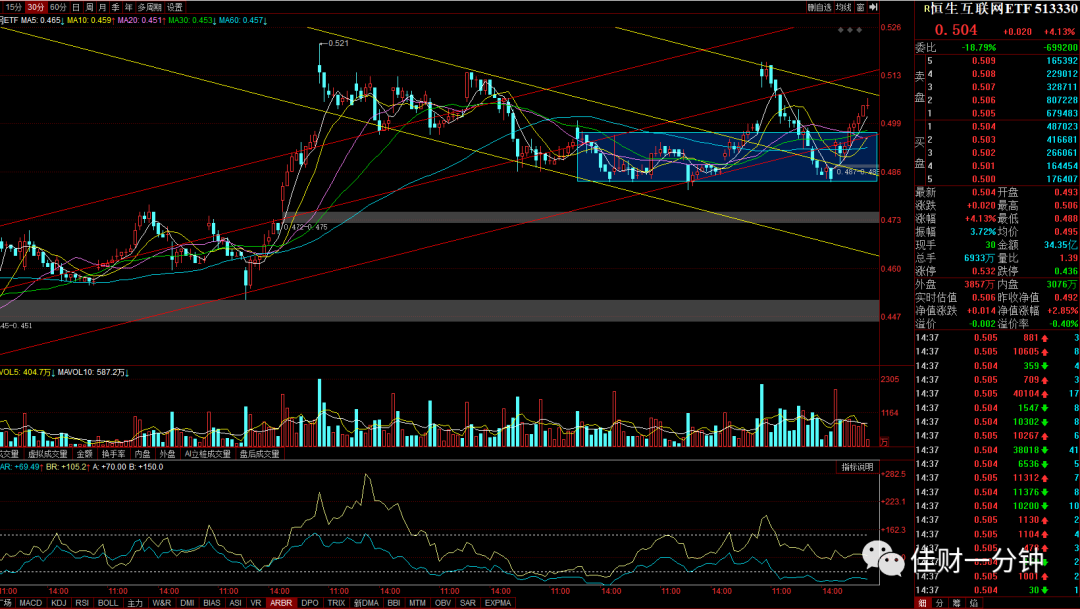Click the collapse panel arrow icon

[x=873, y=7]
